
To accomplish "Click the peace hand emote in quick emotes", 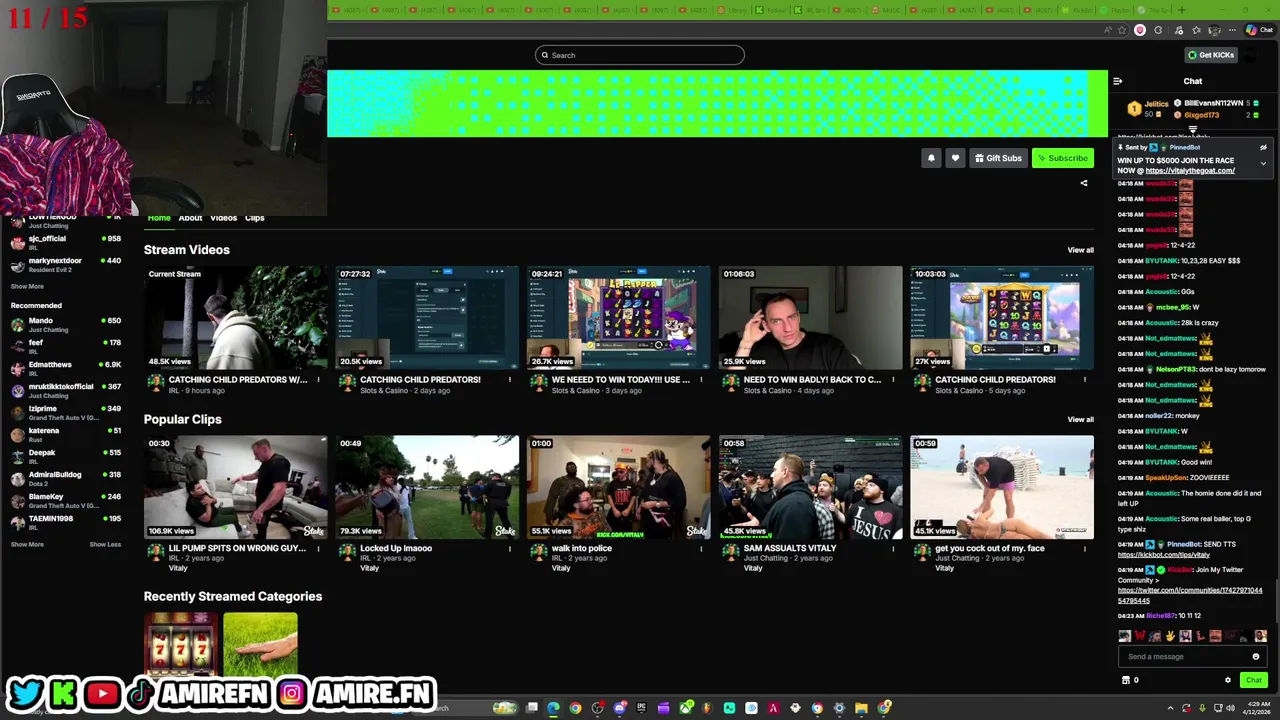I will (x=1169, y=636).
